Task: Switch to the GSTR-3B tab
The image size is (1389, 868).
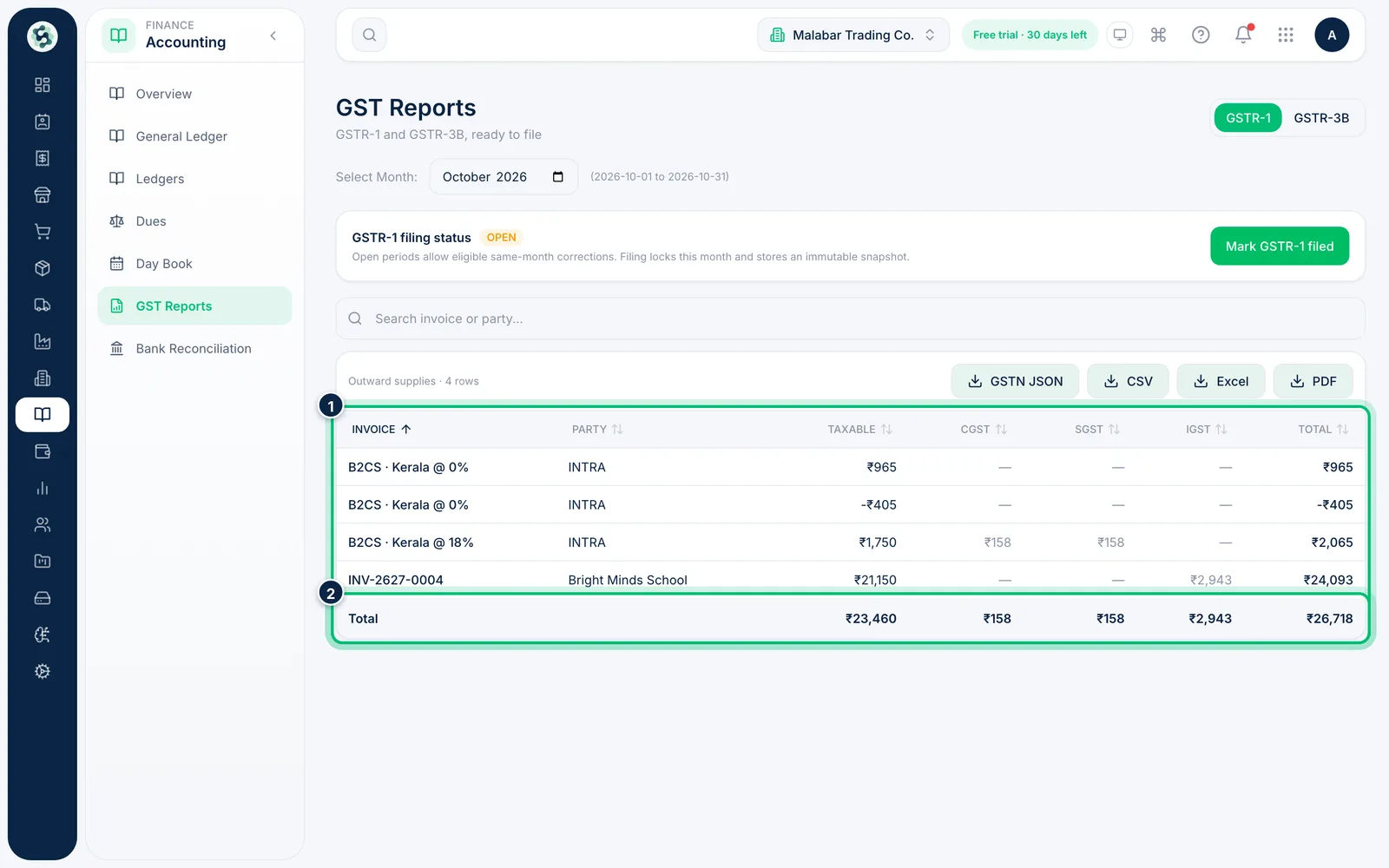Action: 1321,118
